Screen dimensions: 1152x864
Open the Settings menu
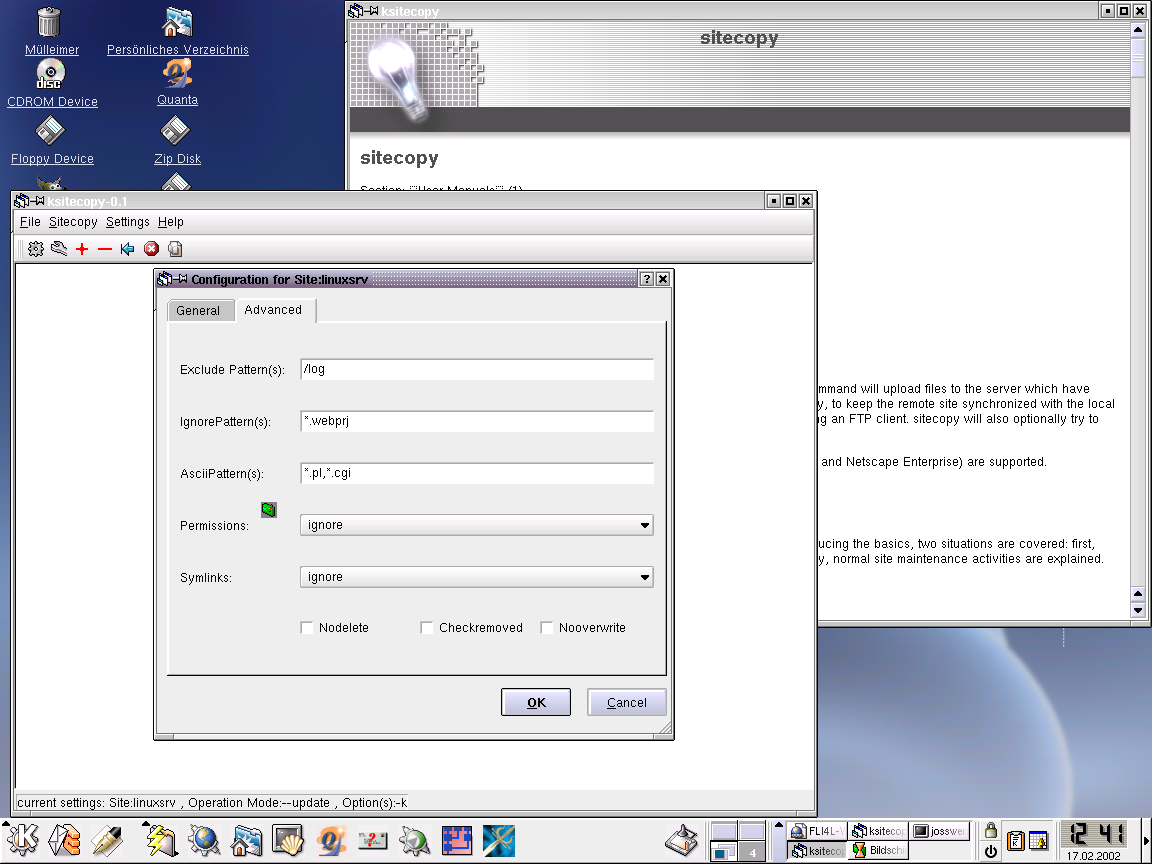click(x=128, y=222)
